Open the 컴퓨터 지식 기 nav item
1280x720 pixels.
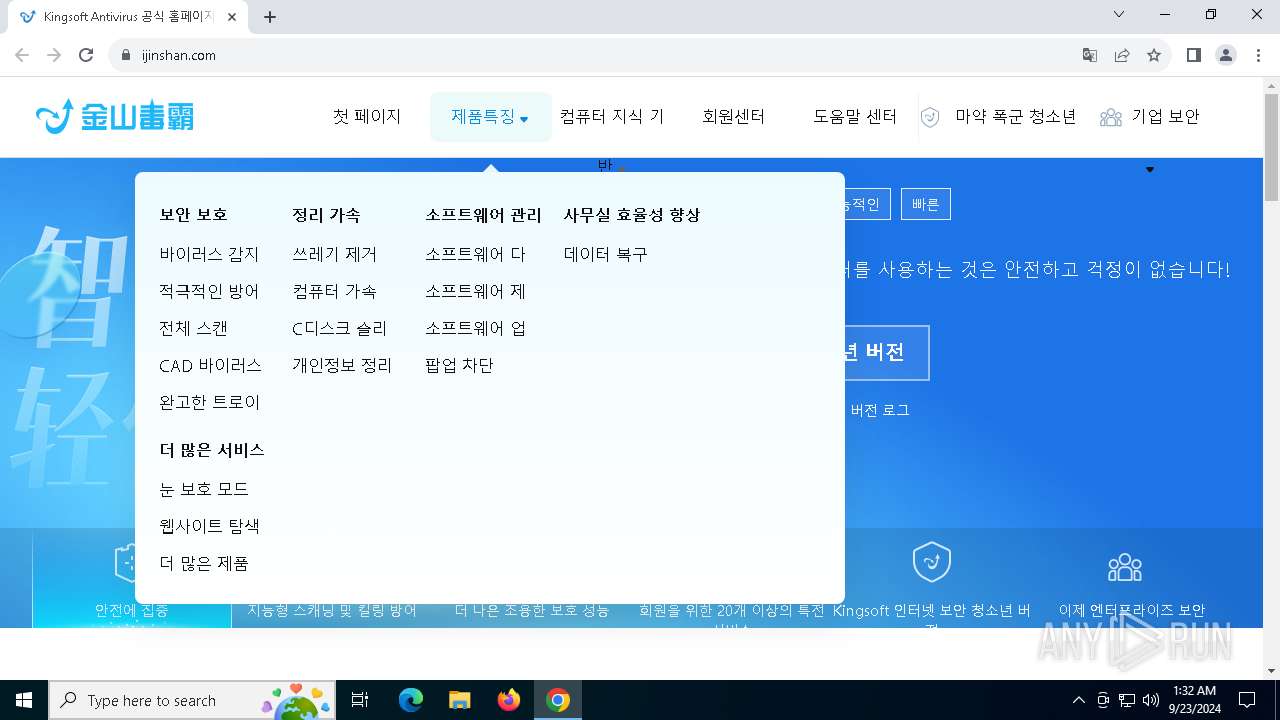pos(612,117)
